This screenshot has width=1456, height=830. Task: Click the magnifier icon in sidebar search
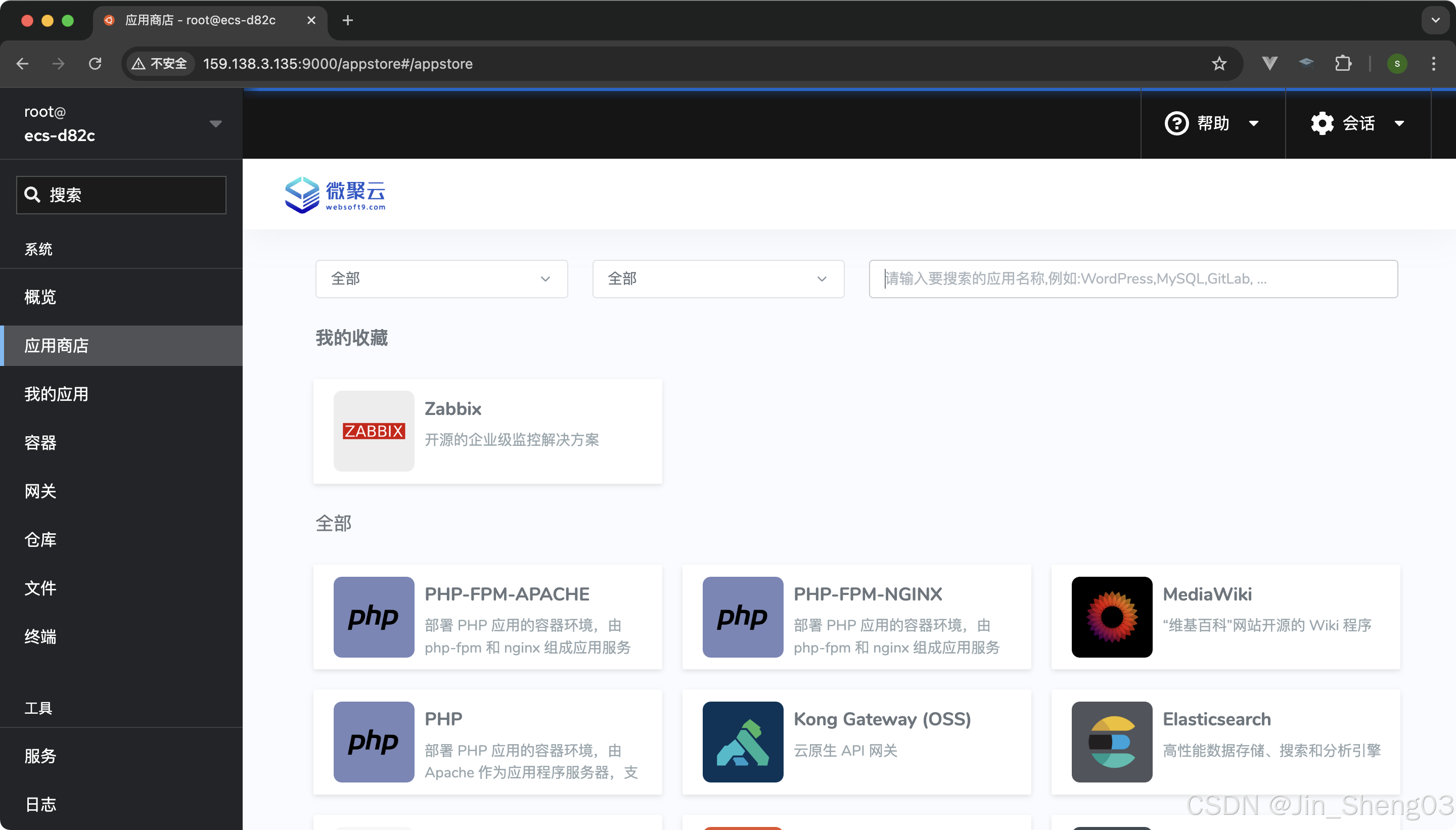pos(32,195)
